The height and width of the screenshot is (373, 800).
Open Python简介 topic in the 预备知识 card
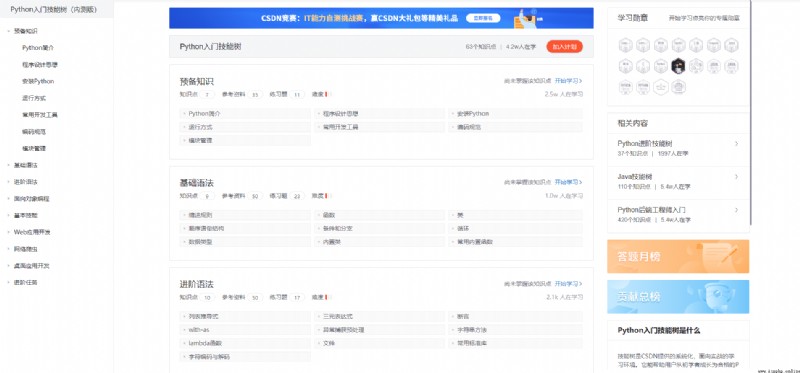245,114
